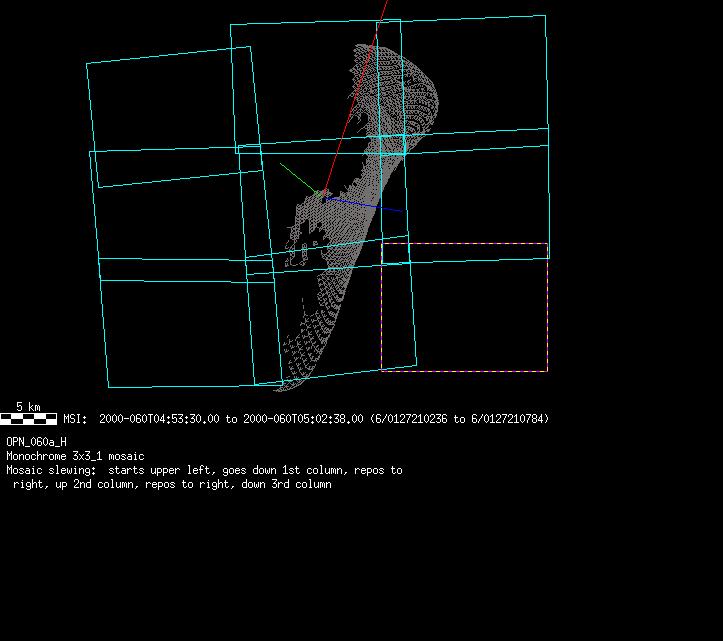Click the red axis line
Viewport: 723px width, 641px height.
click(356, 98)
